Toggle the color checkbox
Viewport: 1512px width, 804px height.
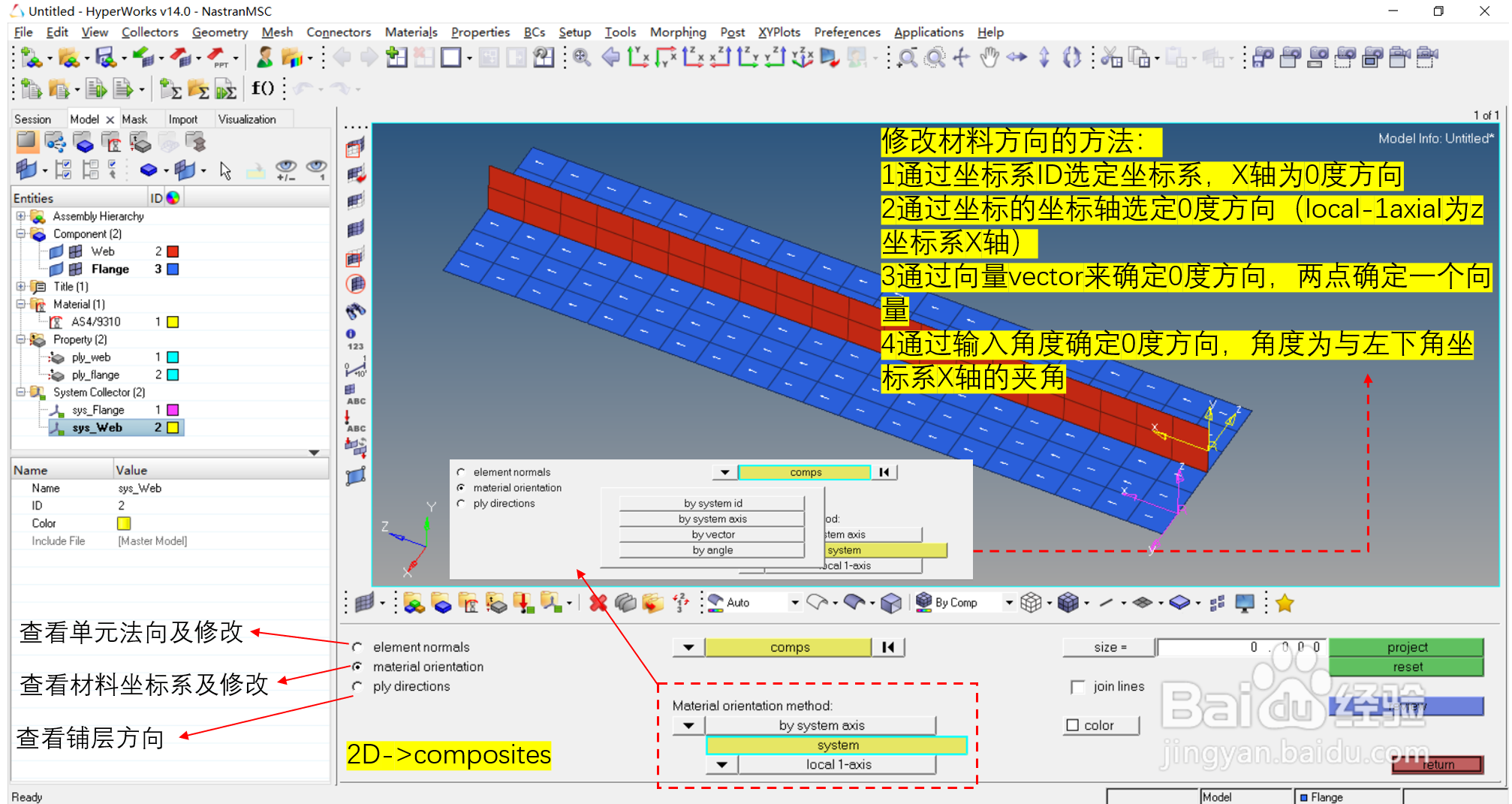(1073, 725)
